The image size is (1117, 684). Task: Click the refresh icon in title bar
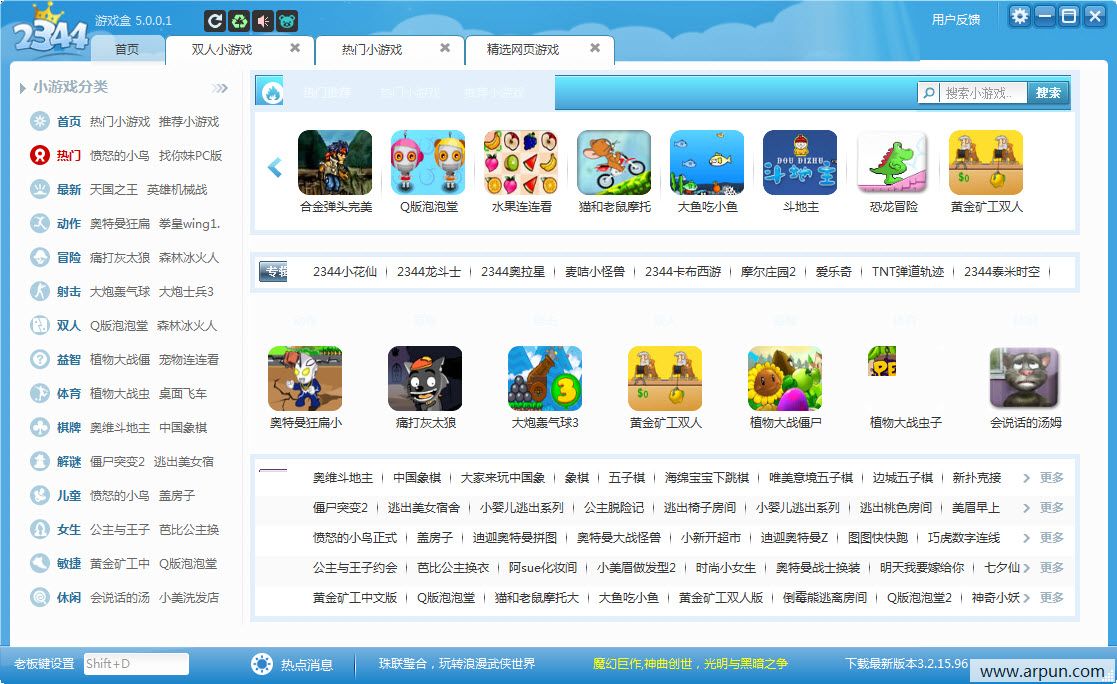tap(214, 21)
